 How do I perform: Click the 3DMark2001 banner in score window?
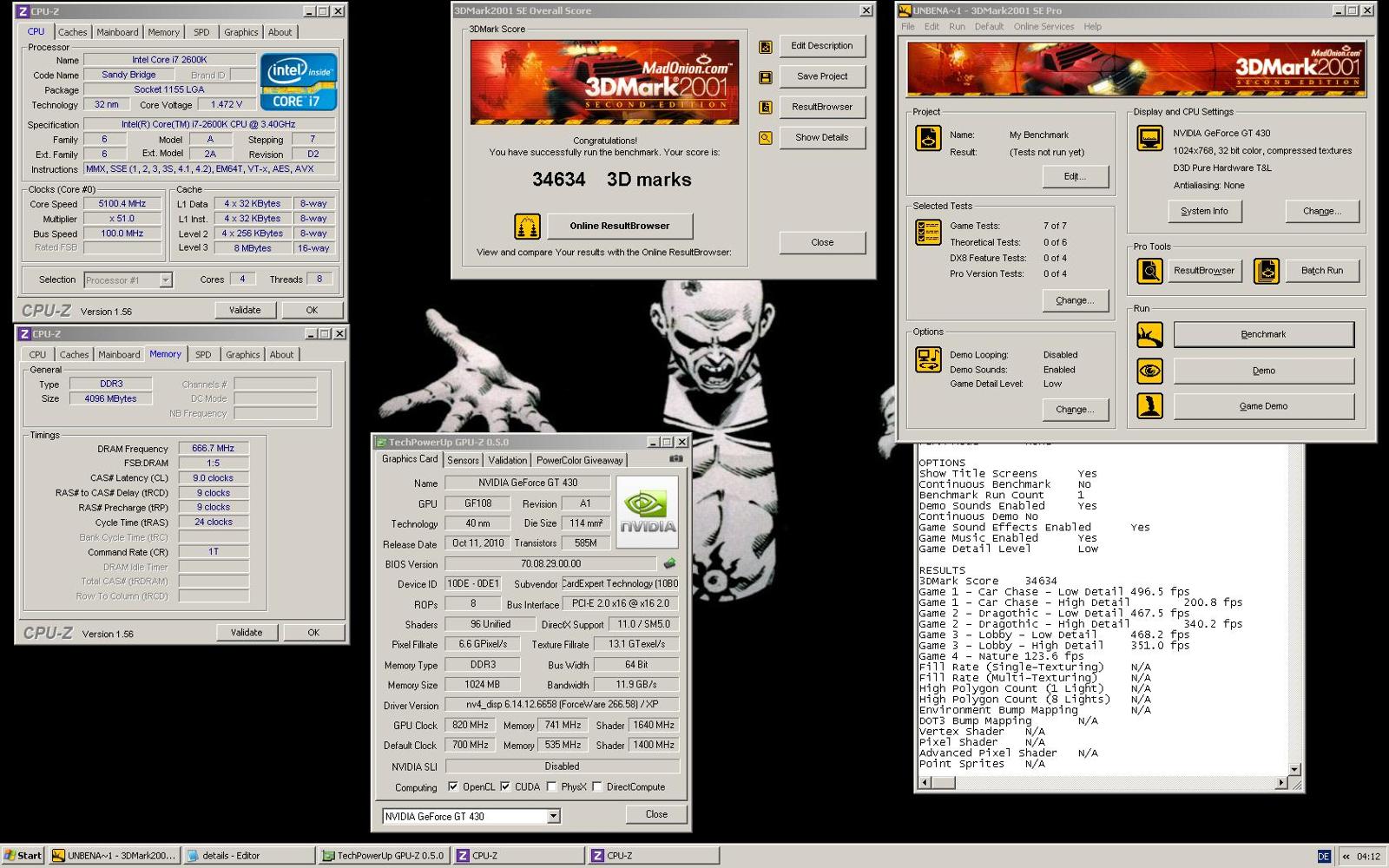click(x=604, y=82)
